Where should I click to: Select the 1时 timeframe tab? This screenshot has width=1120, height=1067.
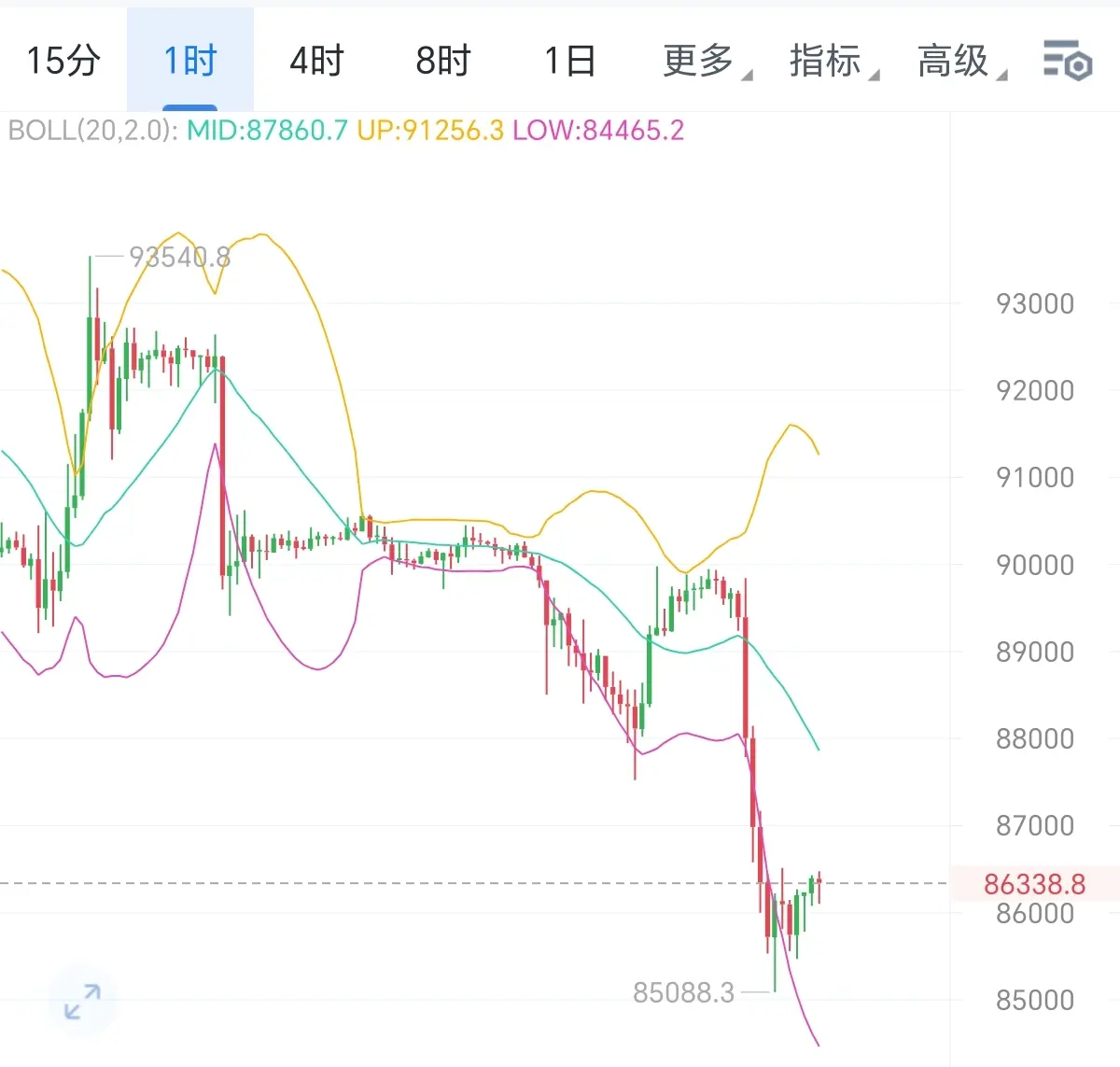pyautogui.click(x=189, y=61)
